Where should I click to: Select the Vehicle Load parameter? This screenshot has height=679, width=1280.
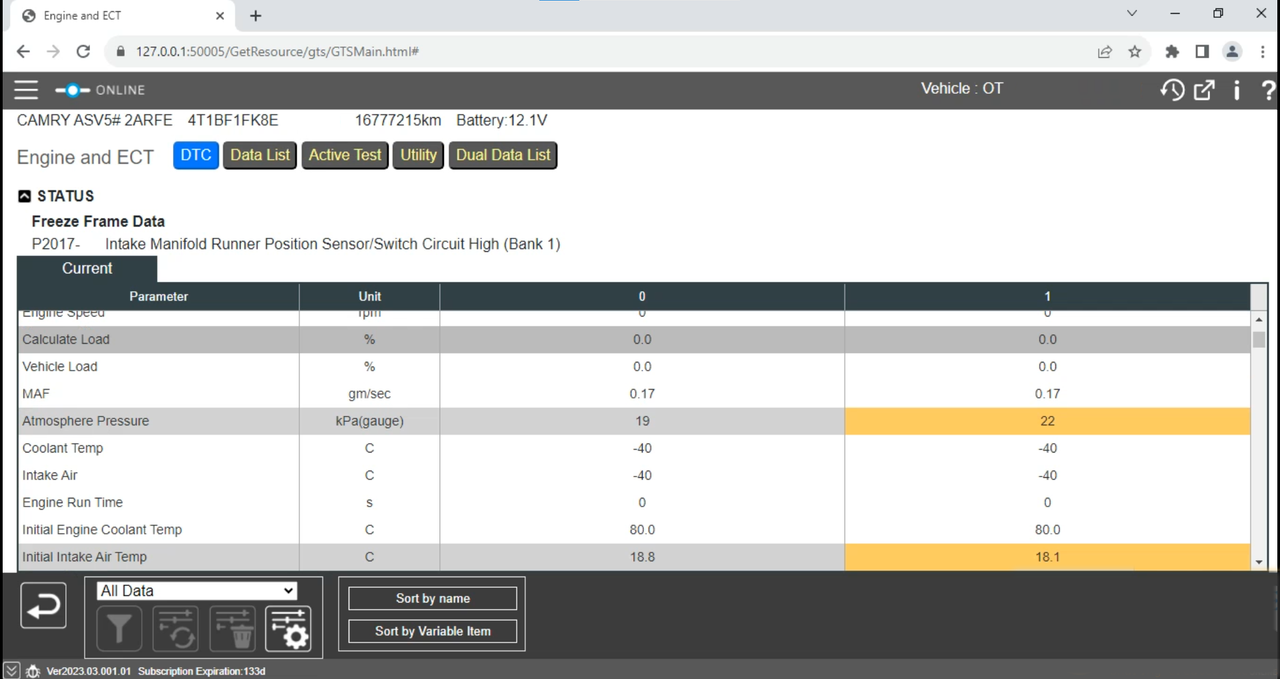[60, 366]
